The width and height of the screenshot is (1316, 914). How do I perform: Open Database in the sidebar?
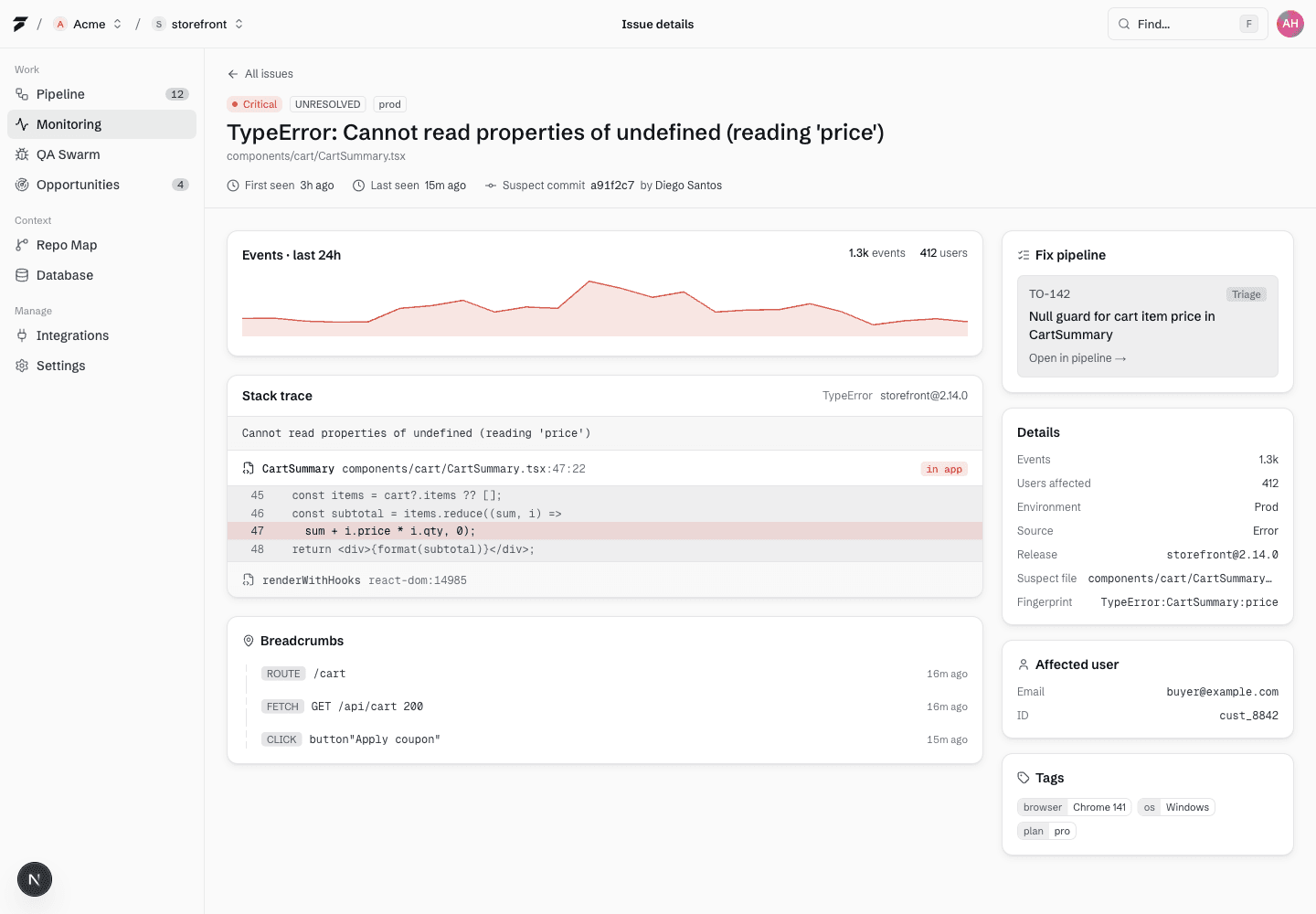point(101,275)
